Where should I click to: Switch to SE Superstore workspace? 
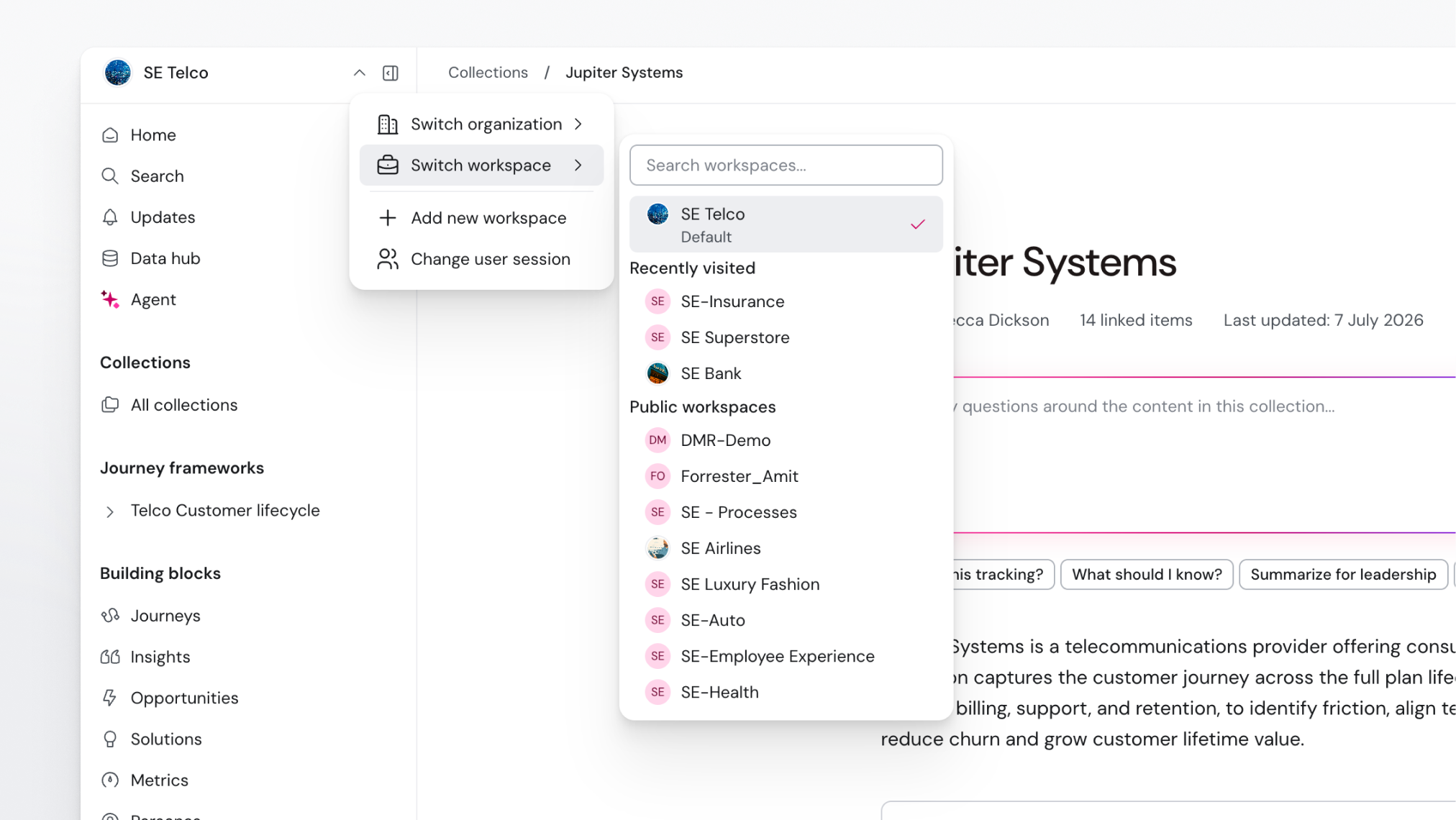786,337
